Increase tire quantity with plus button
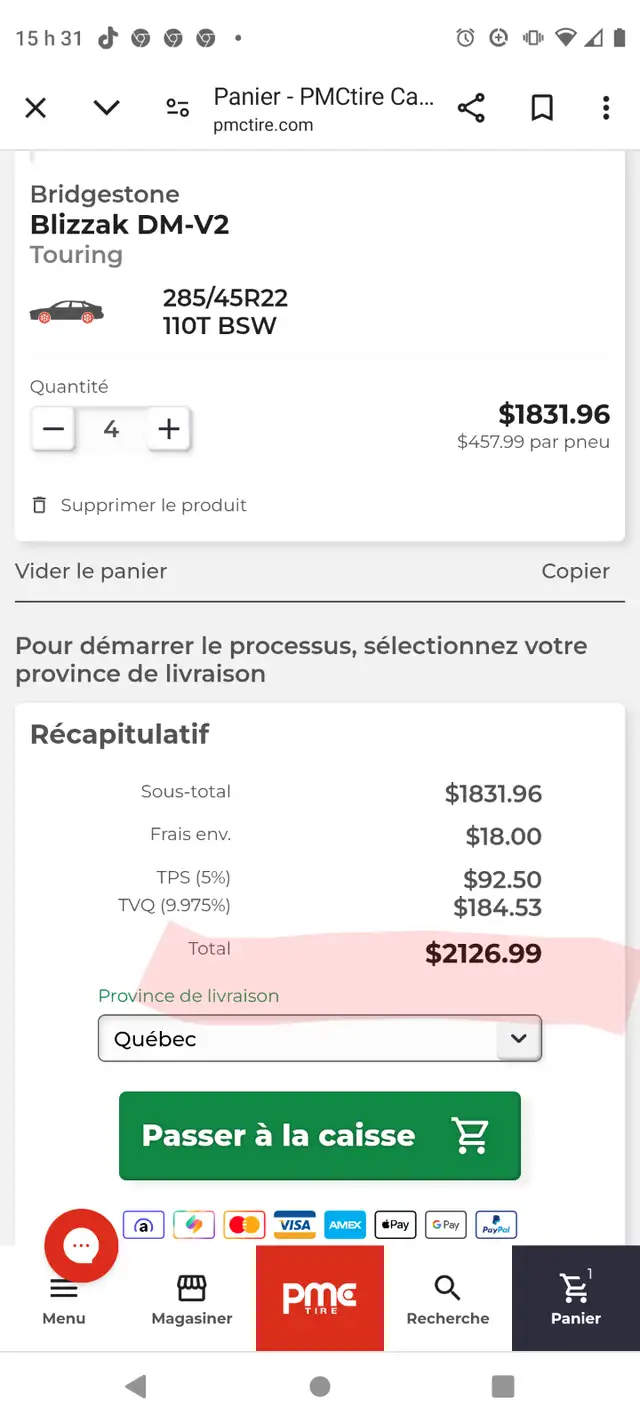Image resolution: width=640 pixels, height=1422 pixels. (169, 430)
